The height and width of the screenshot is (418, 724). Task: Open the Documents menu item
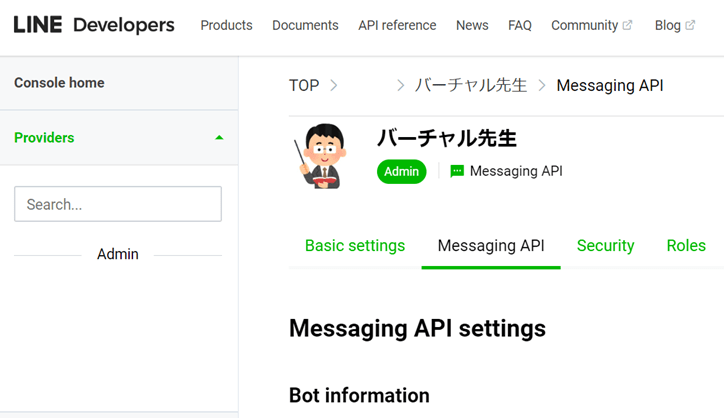[305, 25]
